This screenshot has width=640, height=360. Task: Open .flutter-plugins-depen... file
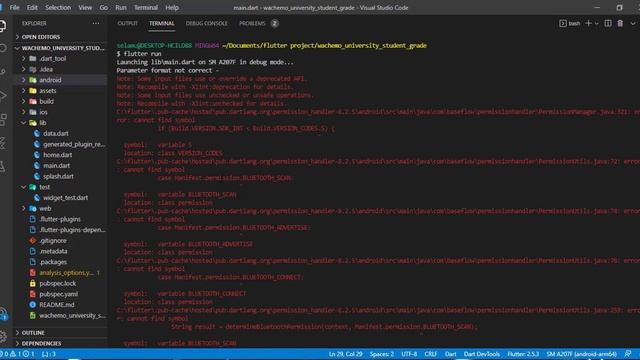[x=72, y=230]
